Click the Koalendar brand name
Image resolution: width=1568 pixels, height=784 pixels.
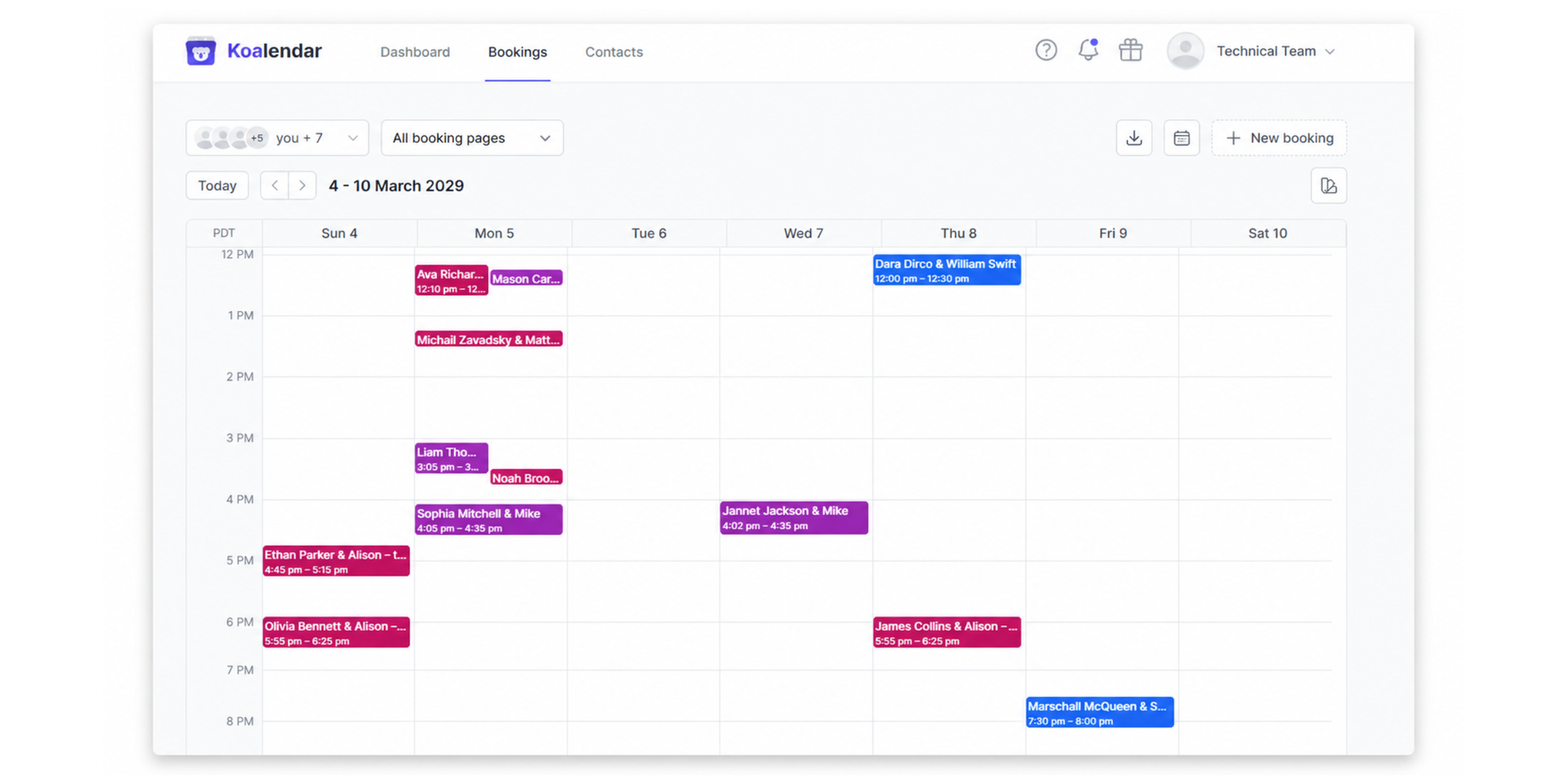pos(274,51)
